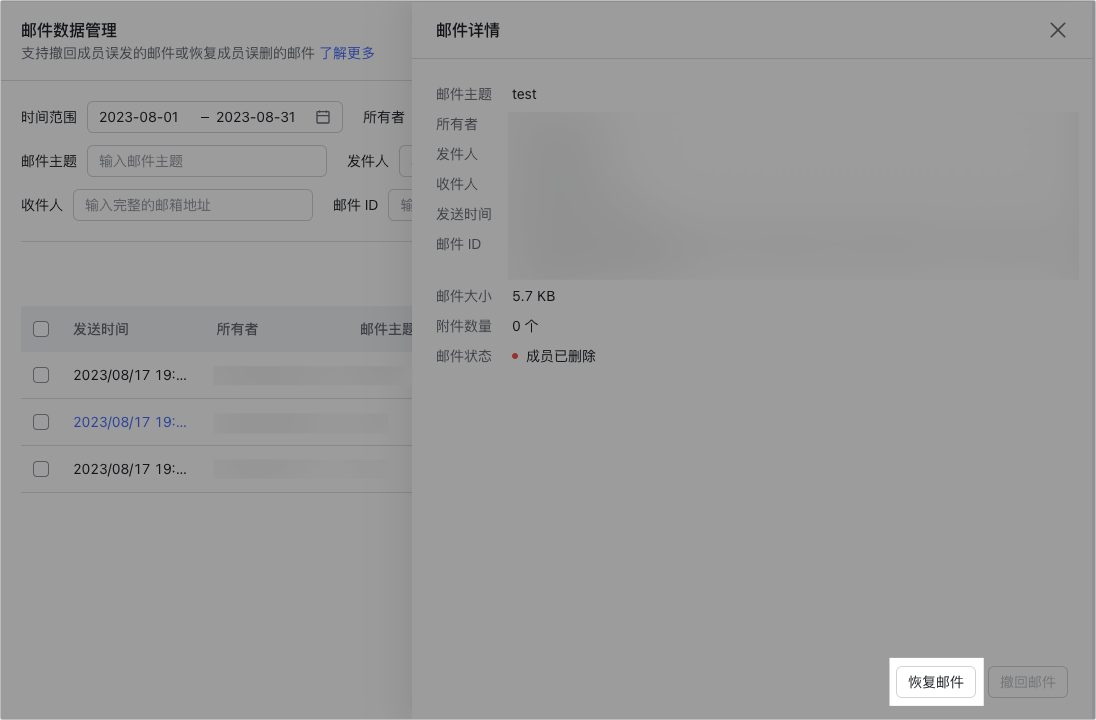Viewport: 1096px width, 720px height.
Task: Focus the 收件人 email address field
Action: [193, 205]
